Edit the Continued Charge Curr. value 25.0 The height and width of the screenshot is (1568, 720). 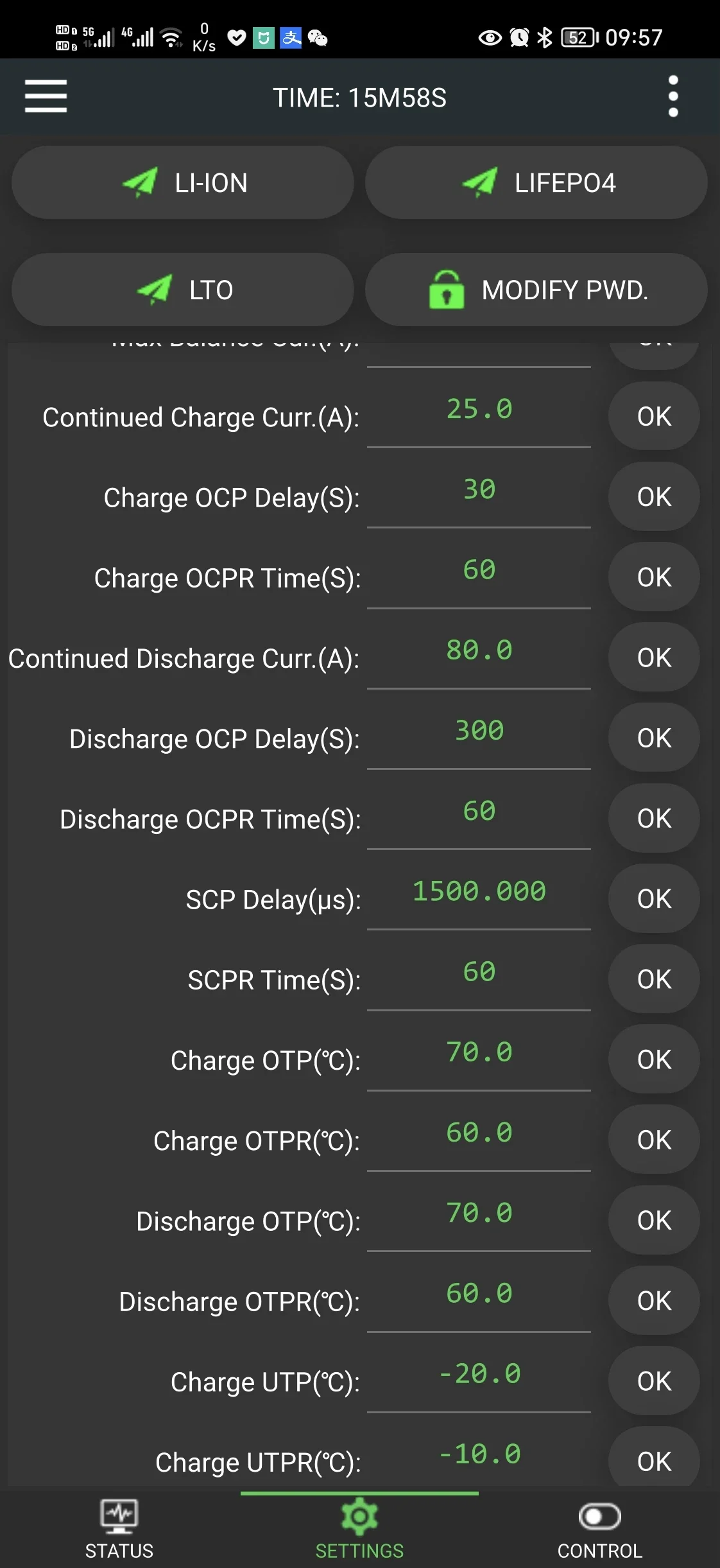click(479, 410)
